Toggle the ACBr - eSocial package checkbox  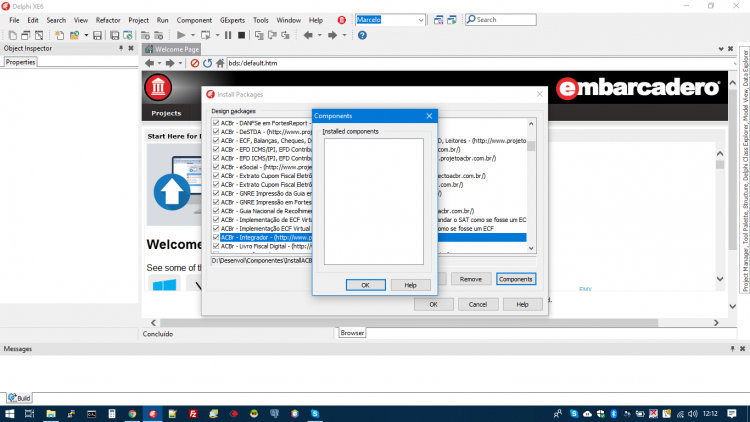coord(216,167)
